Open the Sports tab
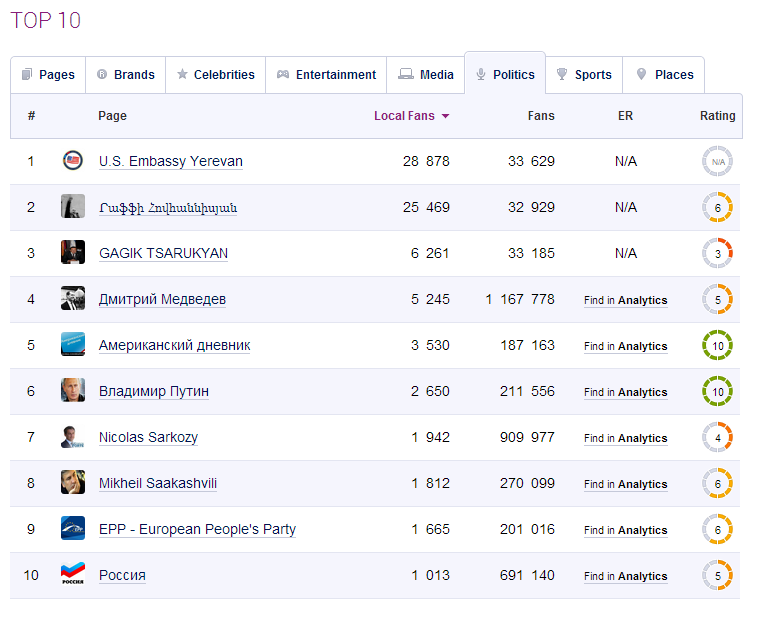Screen dimensions: 761x619 pyautogui.click(x=584, y=75)
